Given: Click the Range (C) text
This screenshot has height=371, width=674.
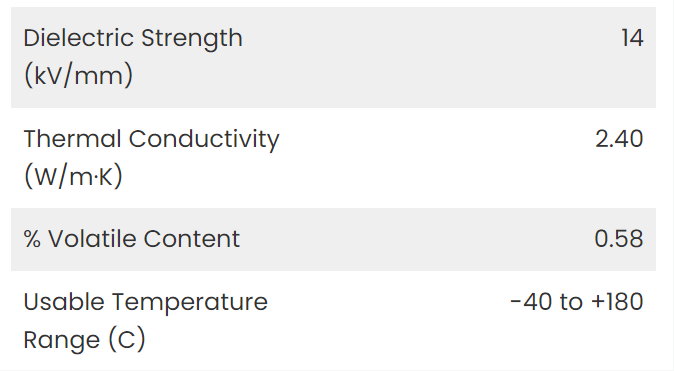Looking at the screenshot, I should 85,340.
